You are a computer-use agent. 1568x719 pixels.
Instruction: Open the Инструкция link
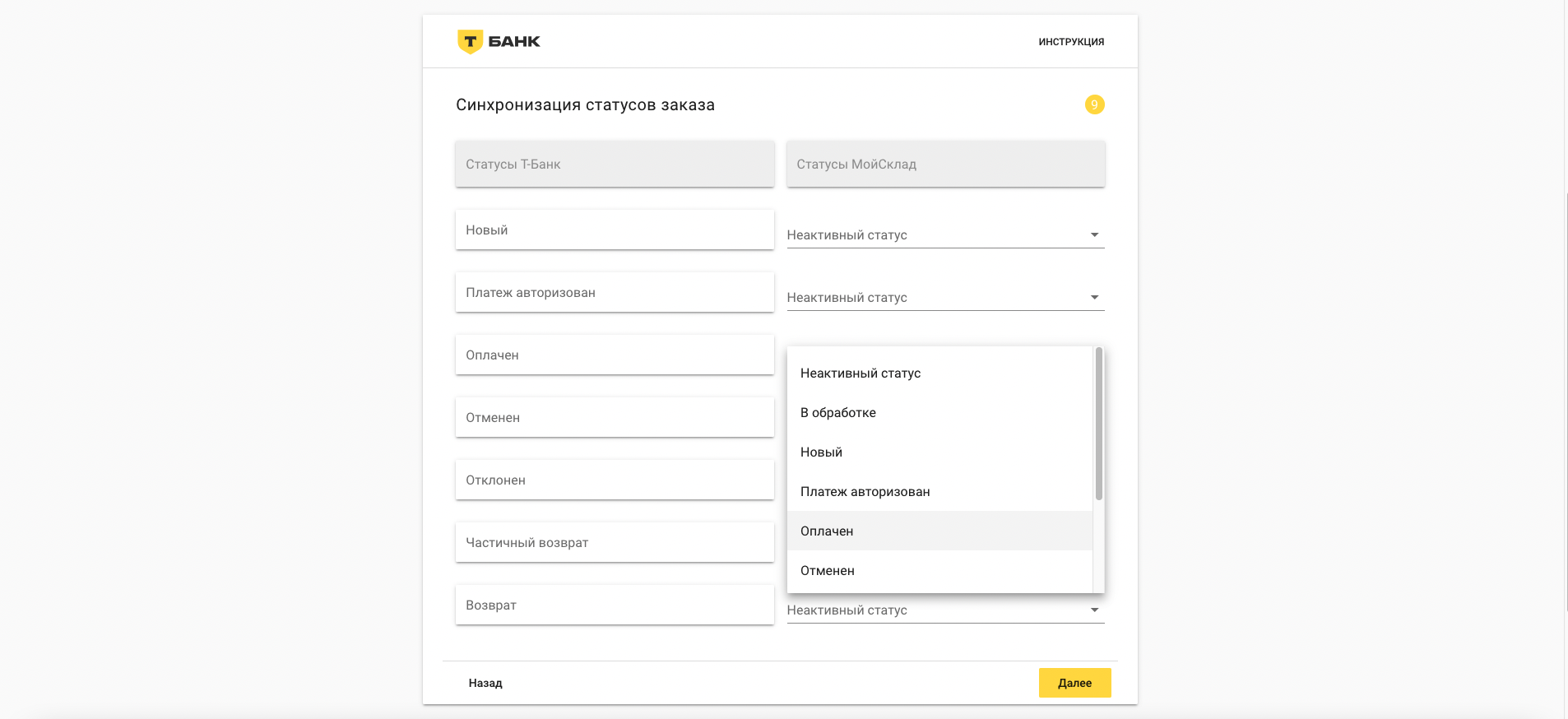click(x=1071, y=42)
